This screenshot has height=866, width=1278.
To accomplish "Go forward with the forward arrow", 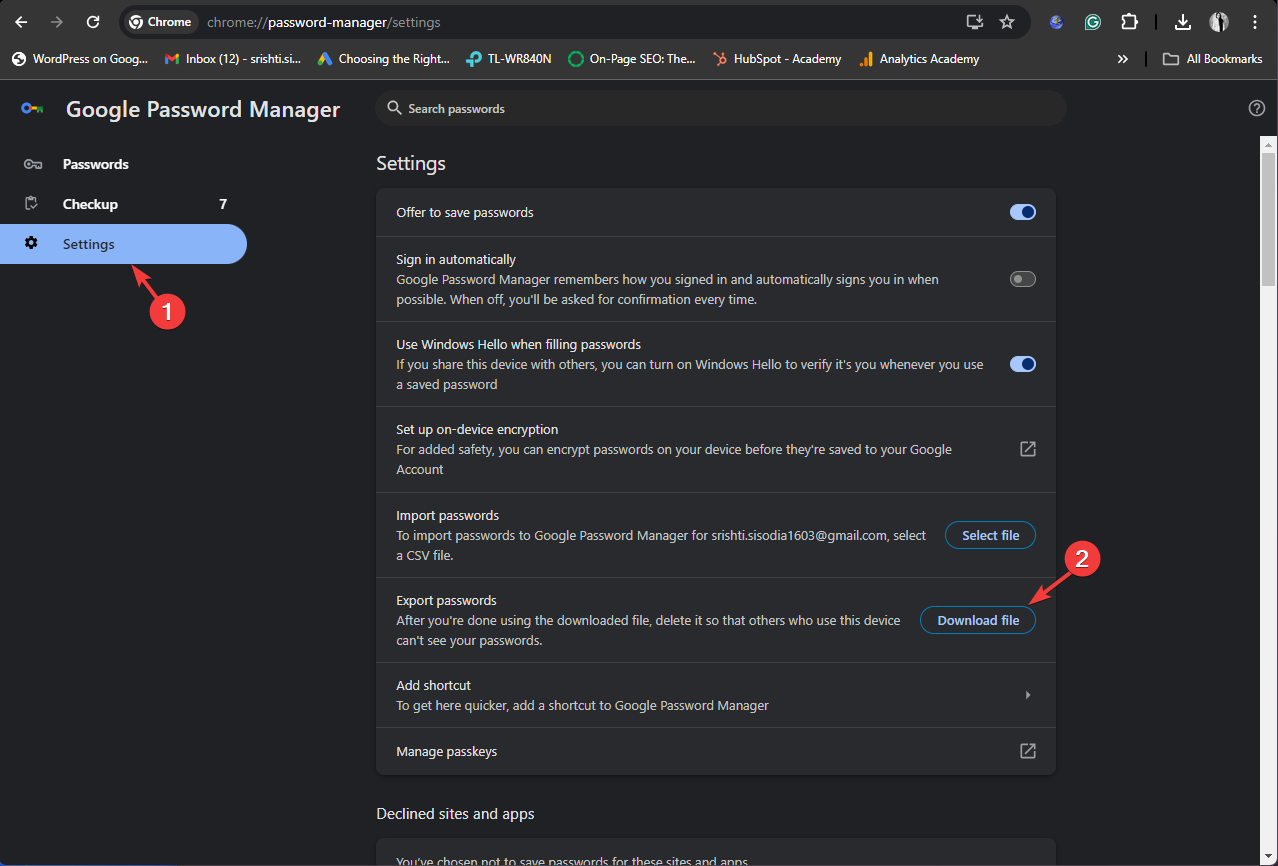I will (x=57, y=22).
